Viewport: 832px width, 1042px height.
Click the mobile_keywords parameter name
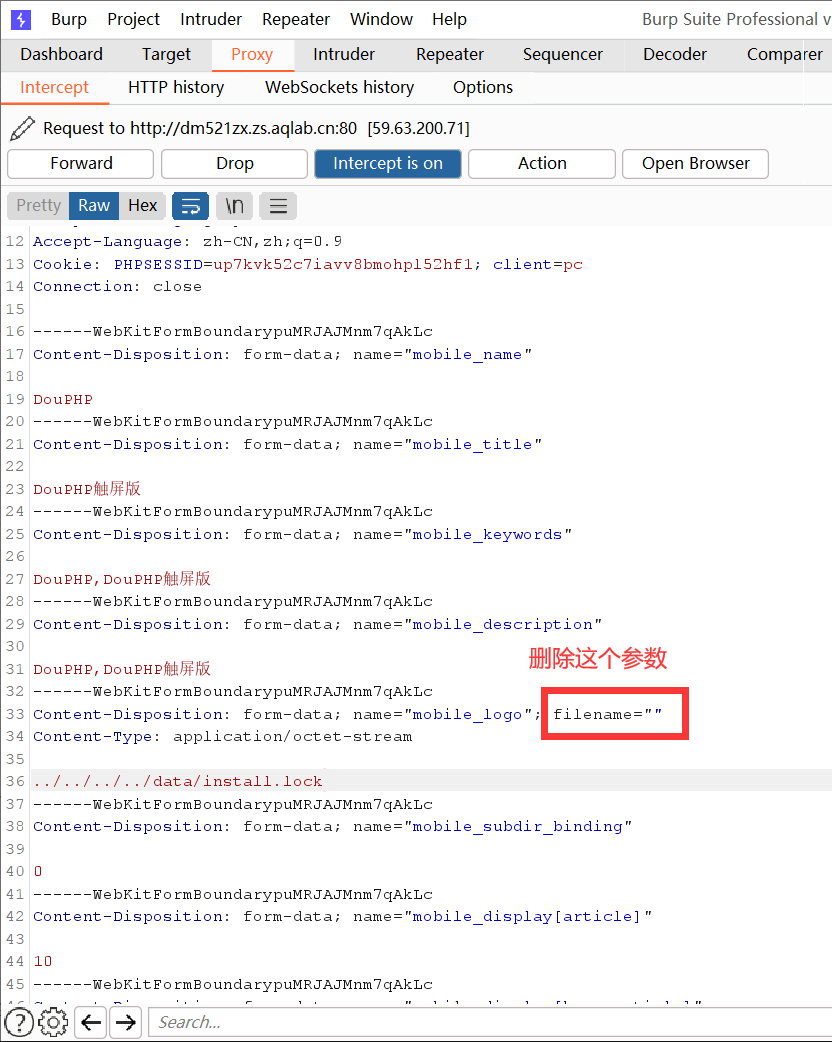click(x=487, y=534)
